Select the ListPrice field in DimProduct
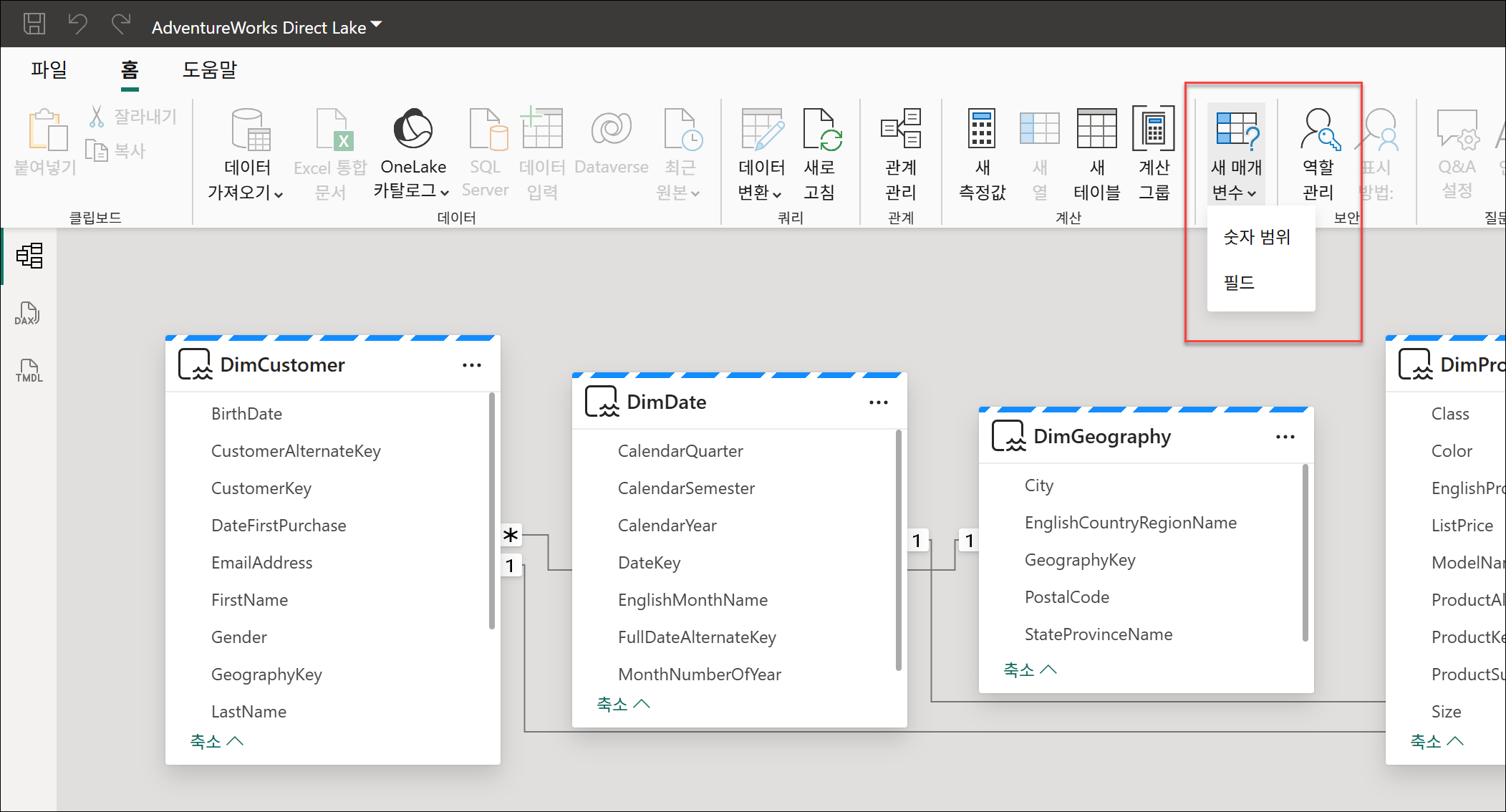This screenshot has height=812, width=1506. 1462,526
